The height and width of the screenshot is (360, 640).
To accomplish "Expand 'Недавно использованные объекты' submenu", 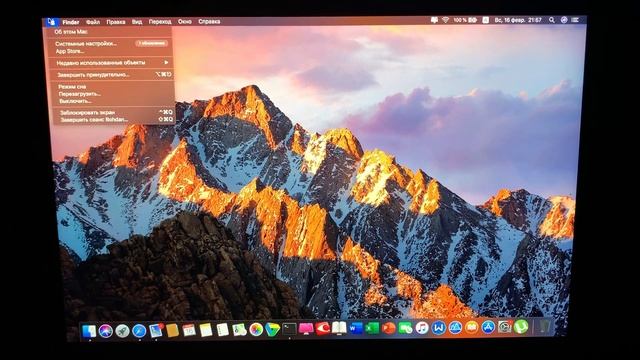I will pos(111,63).
